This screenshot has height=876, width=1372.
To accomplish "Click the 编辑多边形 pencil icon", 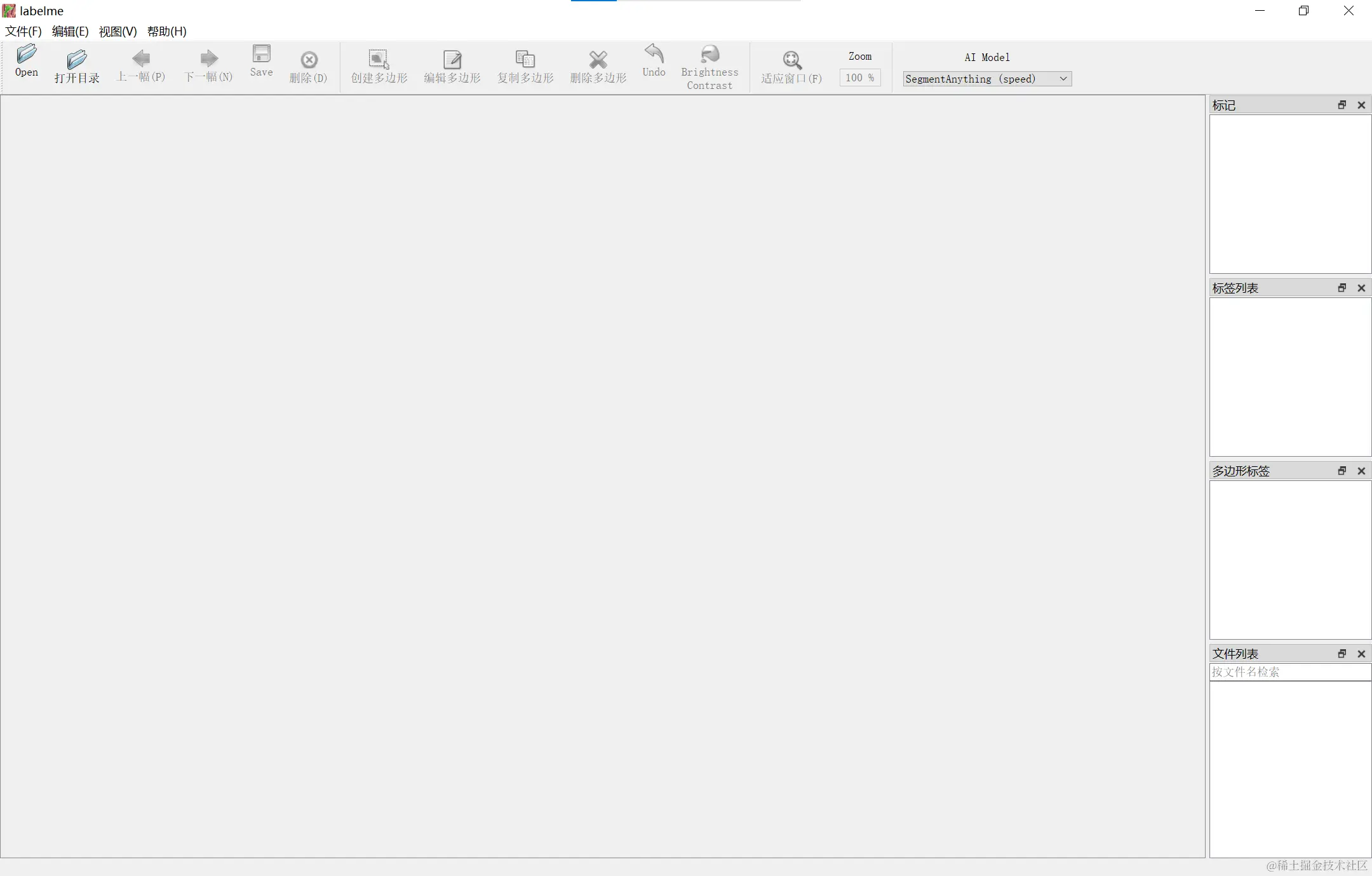I will pos(452,60).
